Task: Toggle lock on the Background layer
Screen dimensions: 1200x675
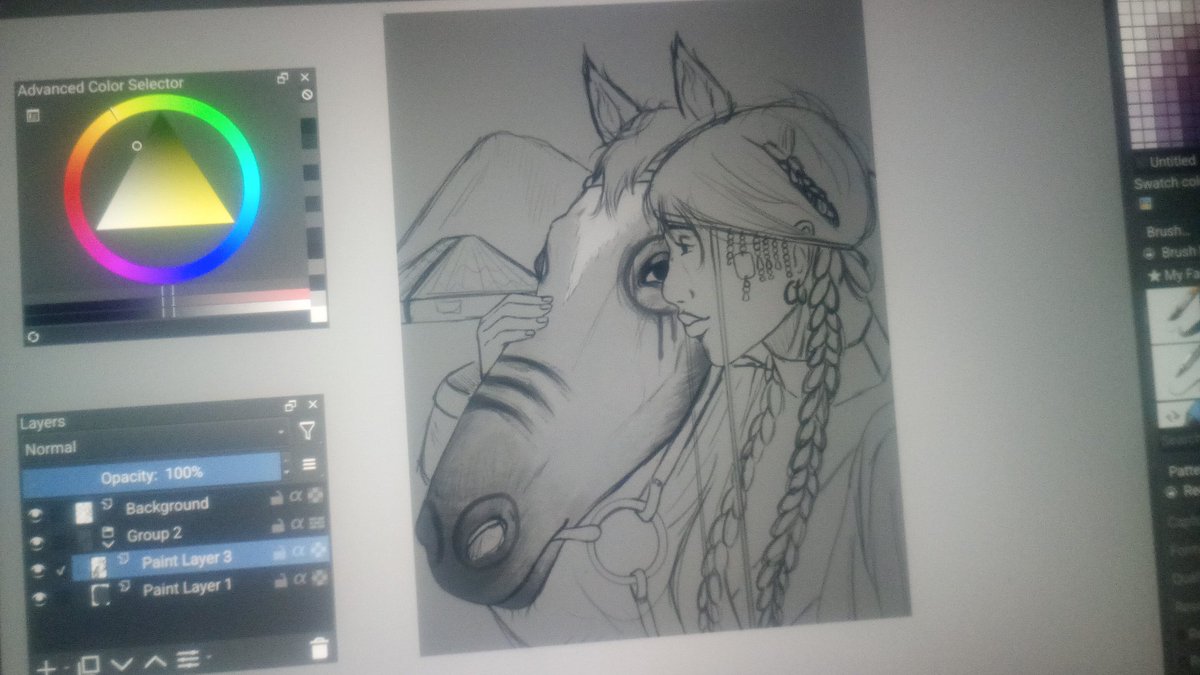Action: (x=276, y=497)
